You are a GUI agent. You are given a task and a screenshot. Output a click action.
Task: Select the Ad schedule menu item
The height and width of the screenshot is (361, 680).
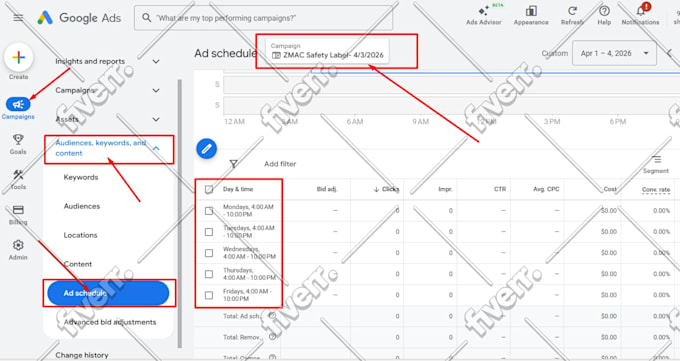pos(108,293)
